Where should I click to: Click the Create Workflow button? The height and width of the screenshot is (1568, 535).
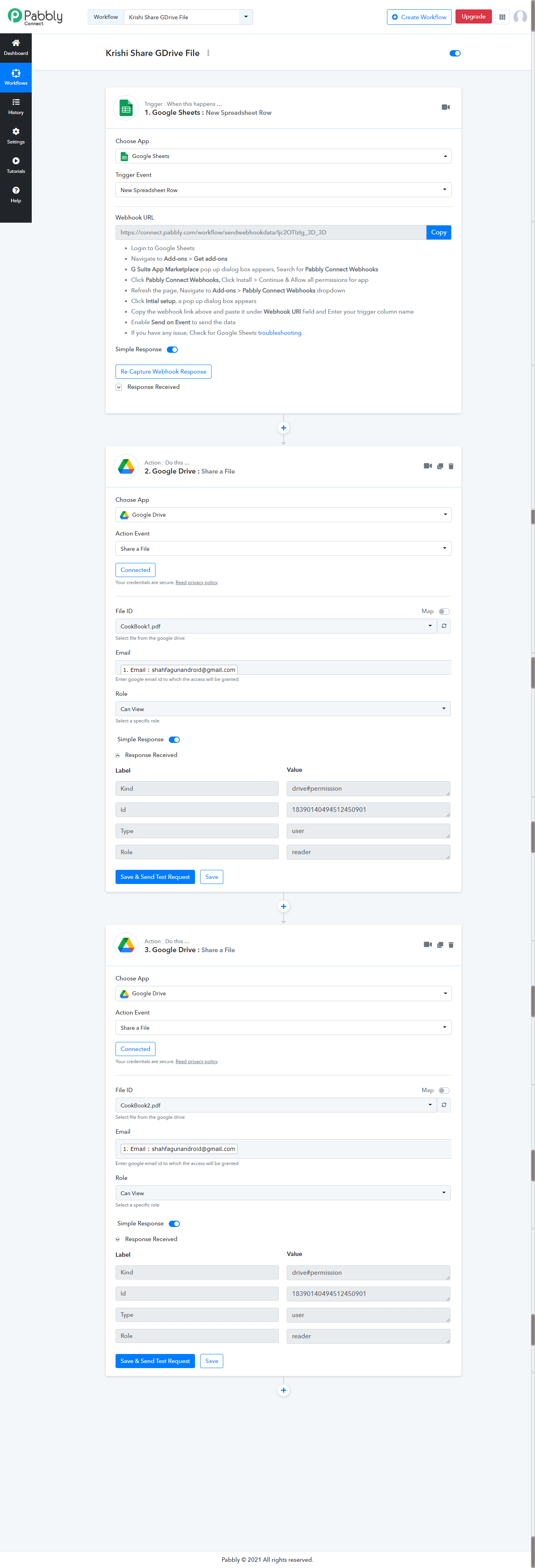click(419, 17)
